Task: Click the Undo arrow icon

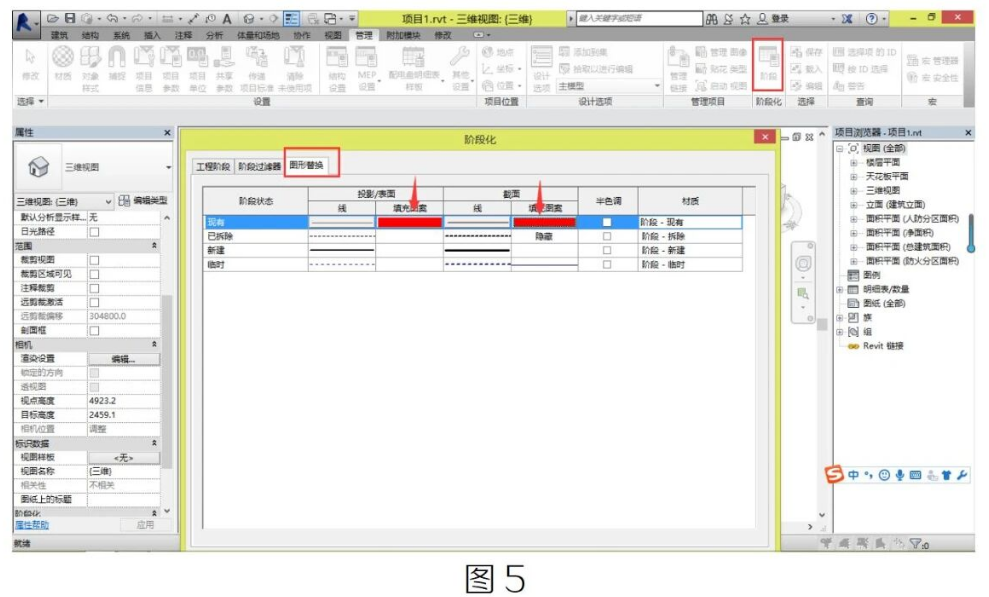Action: pyautogui.click(x=112, y=19)
